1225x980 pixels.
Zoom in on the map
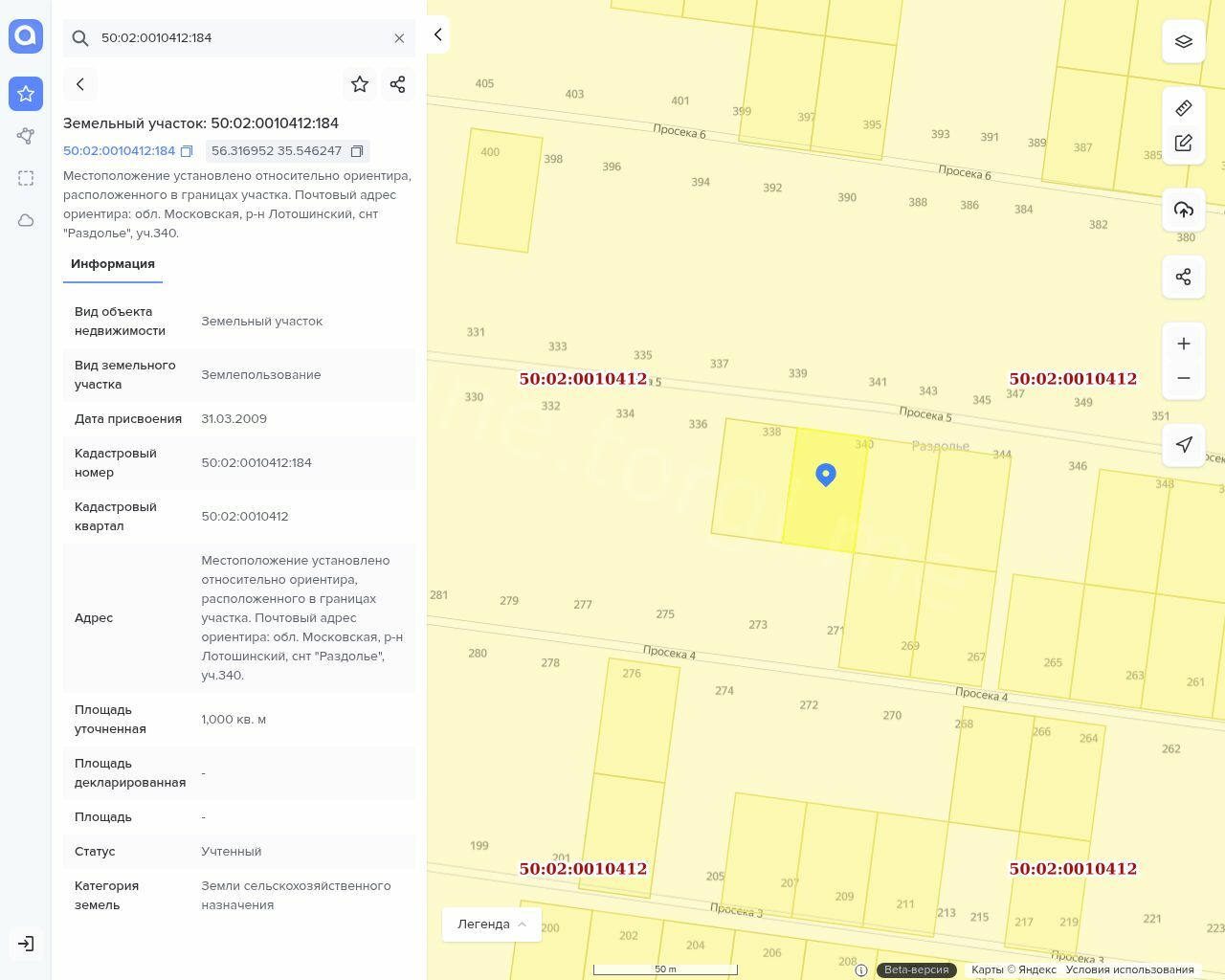pos(1183,344)
